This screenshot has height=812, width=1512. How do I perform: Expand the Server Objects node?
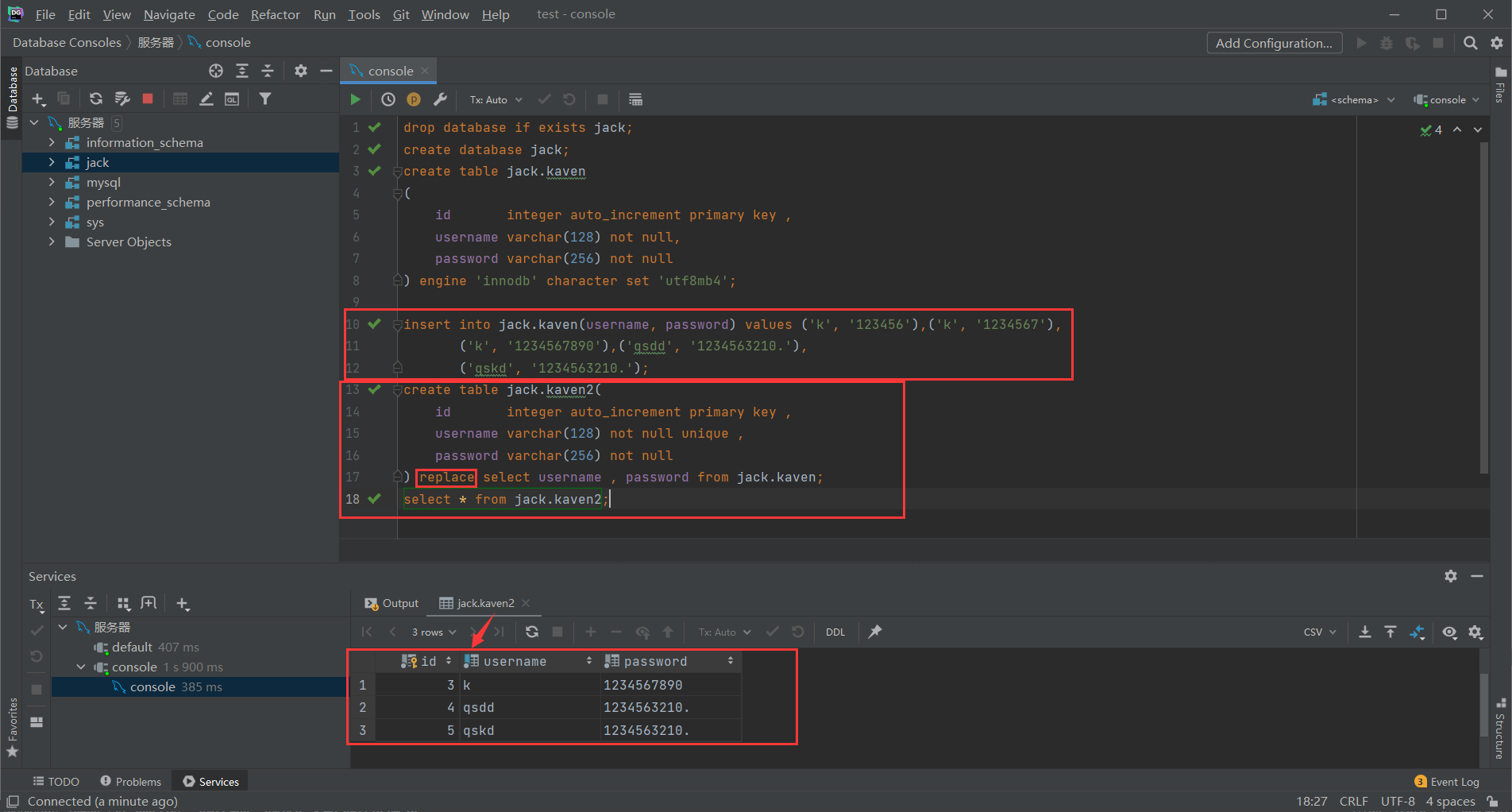[52, 242]
